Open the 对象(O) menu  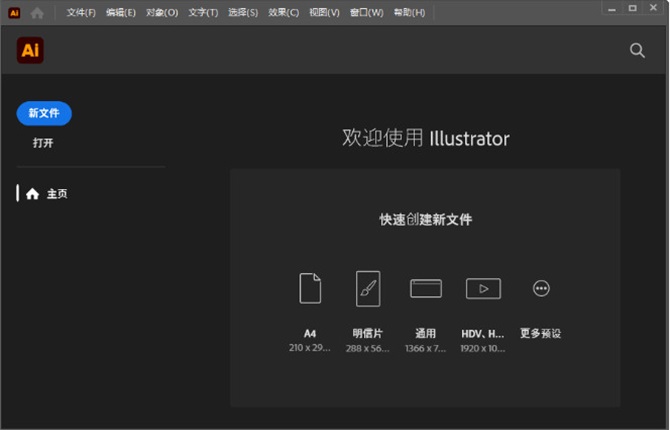coord(162,13)
